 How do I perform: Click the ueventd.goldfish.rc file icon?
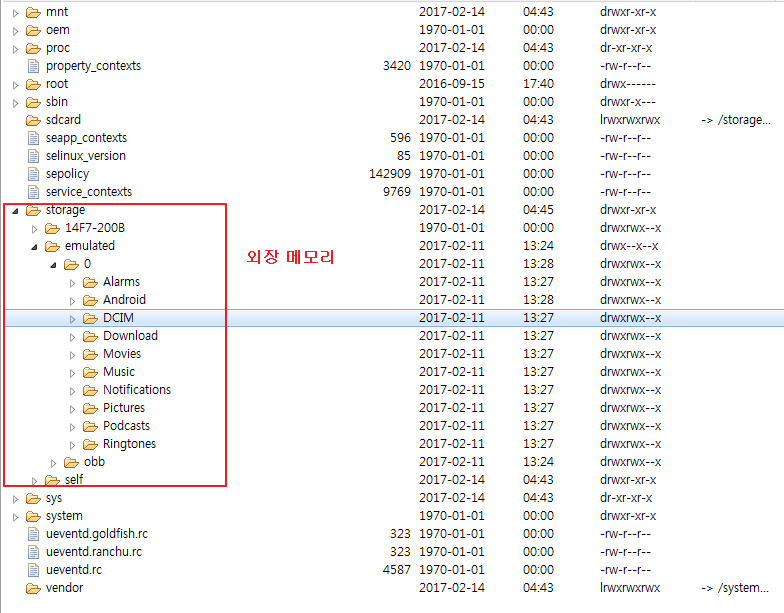33,534
